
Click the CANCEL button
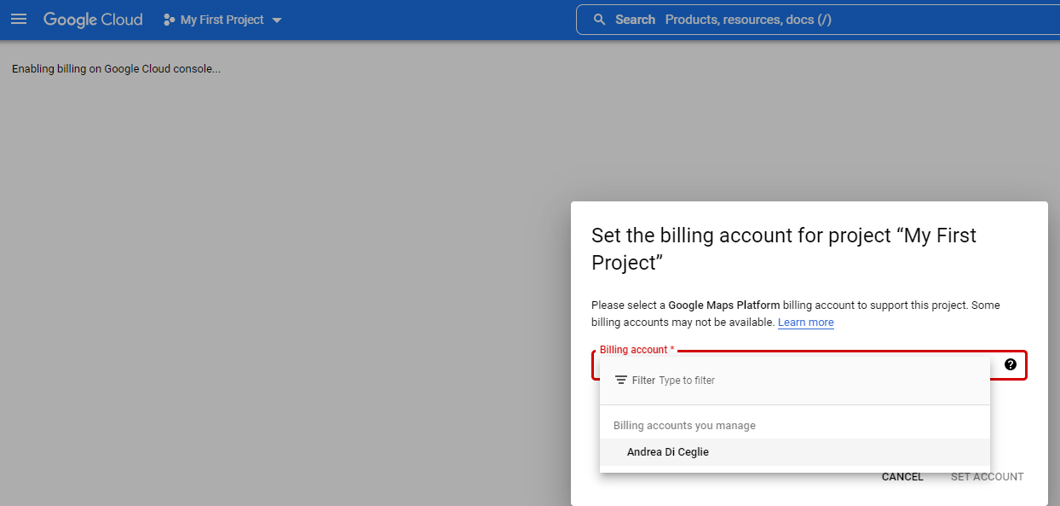(902, 477)
